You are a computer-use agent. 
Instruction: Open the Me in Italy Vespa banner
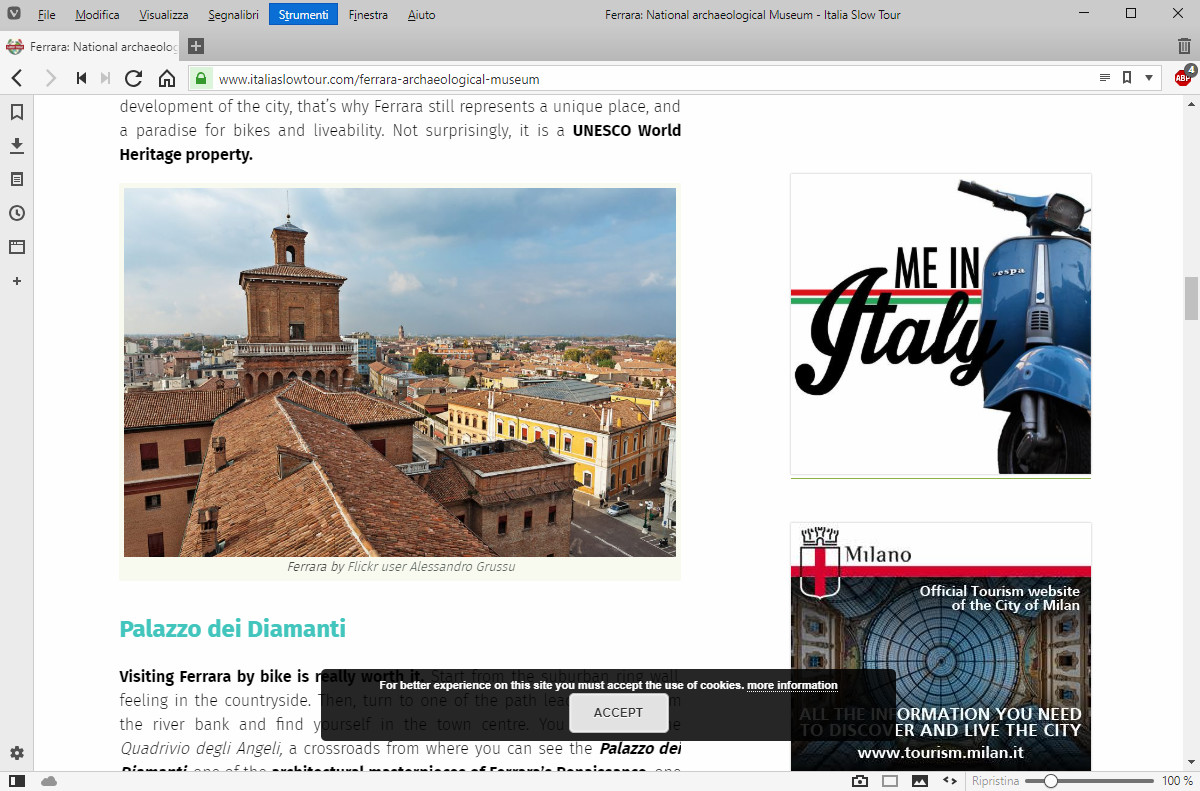tap(941, 324)
